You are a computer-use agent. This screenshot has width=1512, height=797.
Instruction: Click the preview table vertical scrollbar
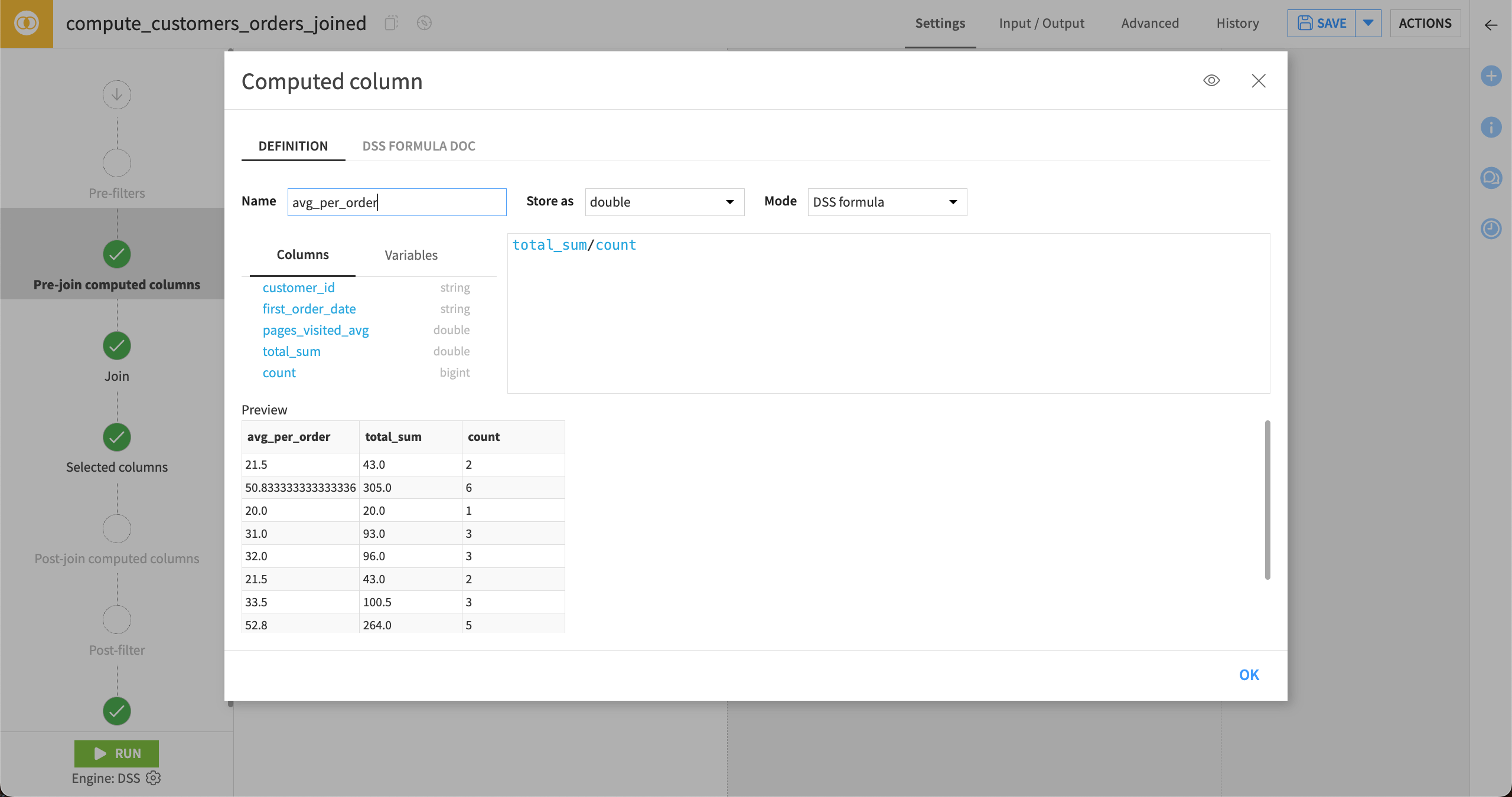point(1267,499)
